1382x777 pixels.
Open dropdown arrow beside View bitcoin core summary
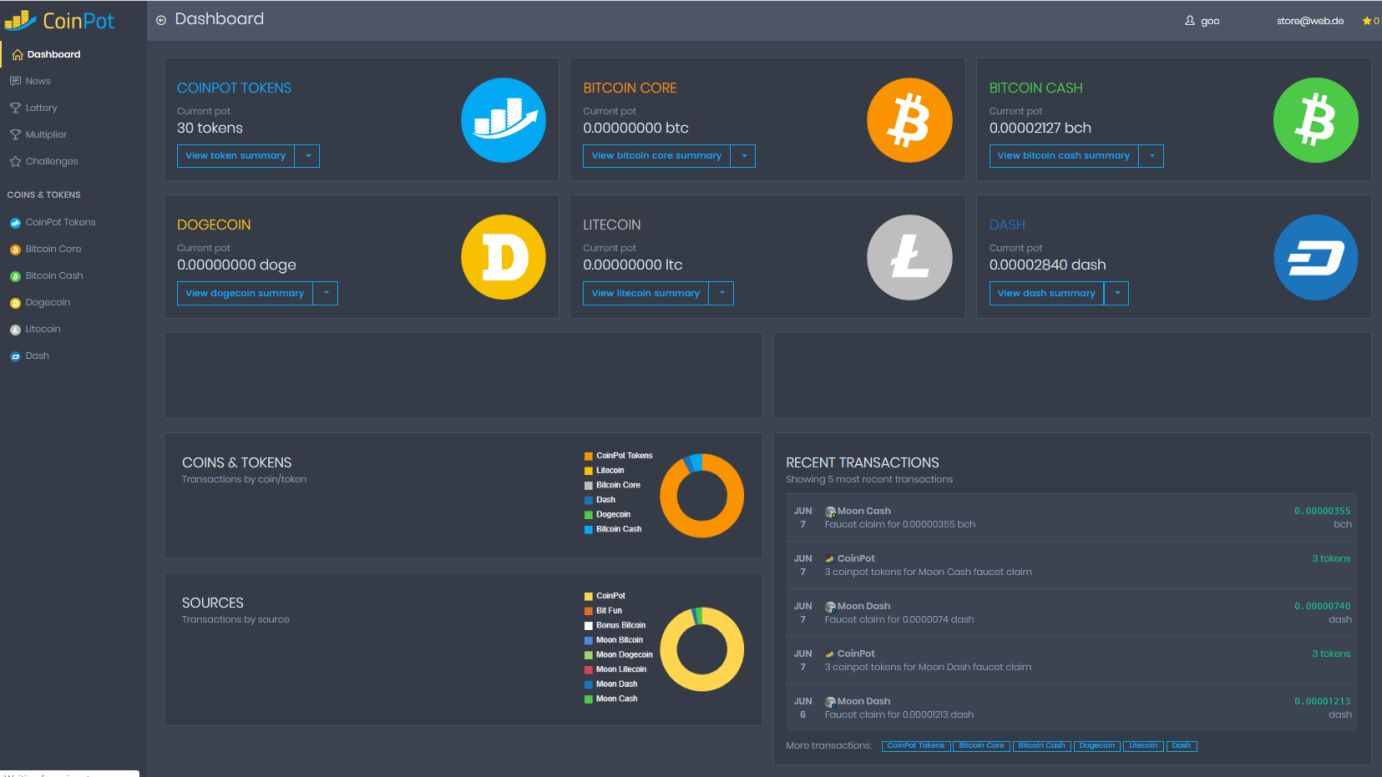(743, 156)
